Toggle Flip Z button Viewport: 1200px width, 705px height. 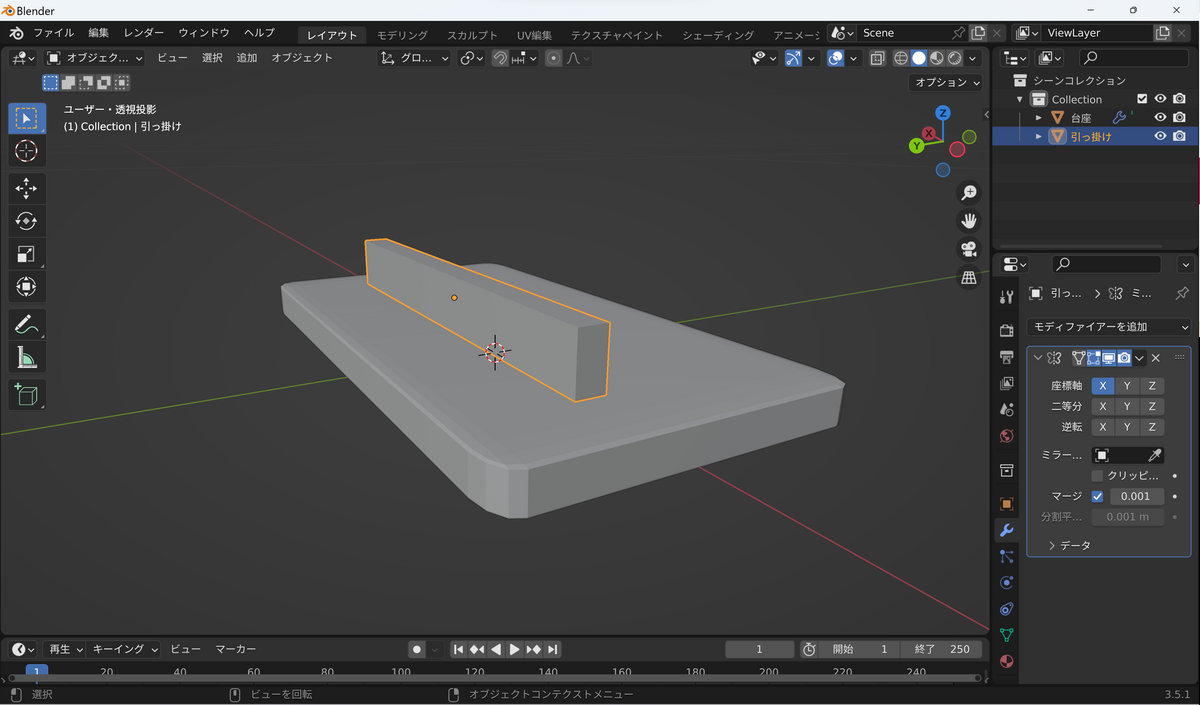tap(1152, 427)
